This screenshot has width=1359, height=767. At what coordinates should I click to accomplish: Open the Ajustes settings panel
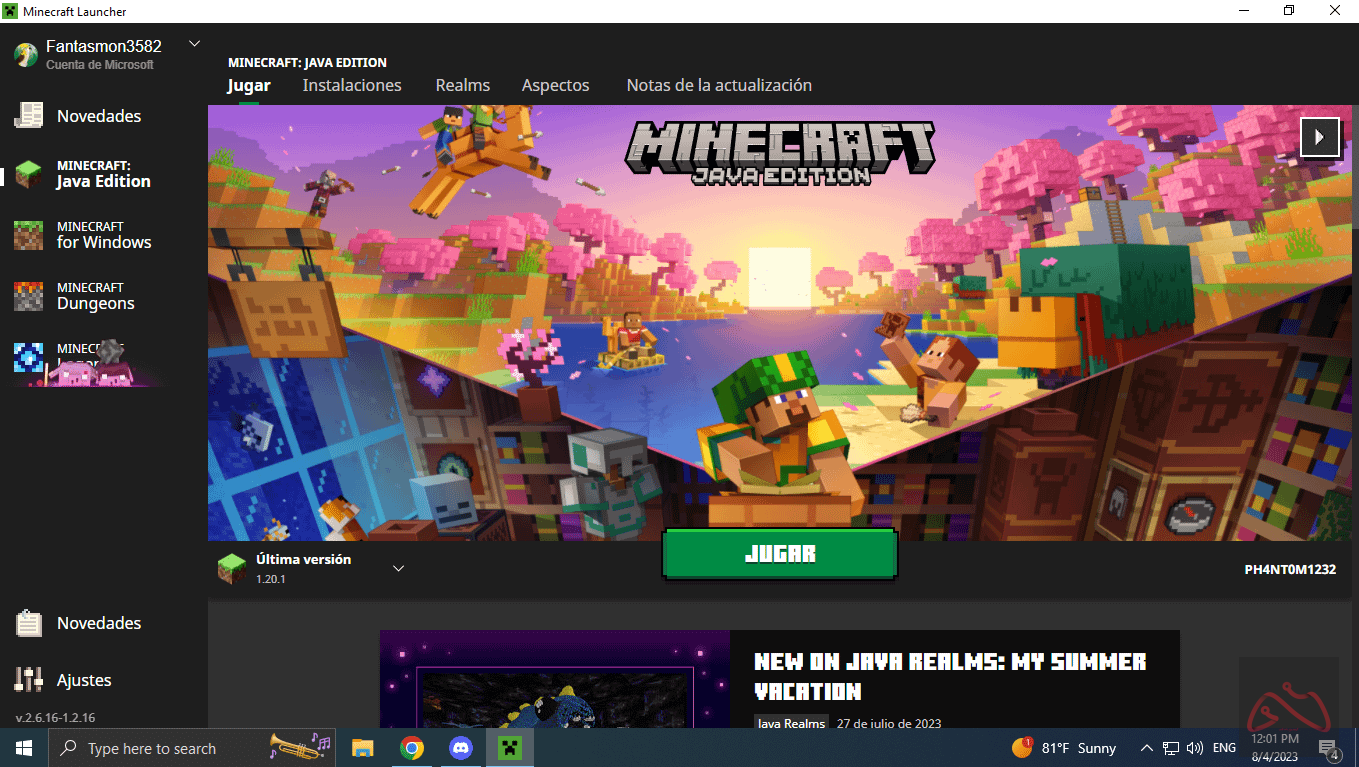pos(85,679)
